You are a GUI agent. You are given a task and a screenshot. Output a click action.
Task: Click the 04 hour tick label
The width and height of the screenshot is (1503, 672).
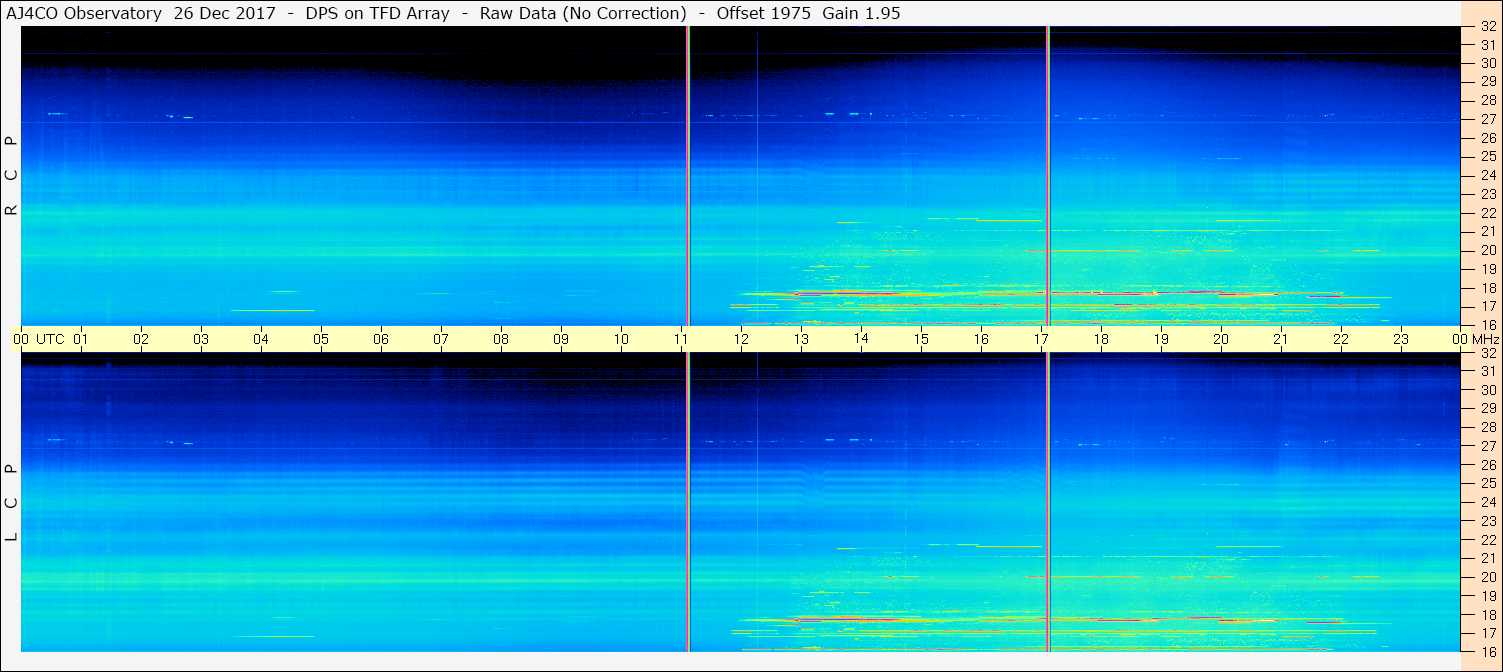point(261,339)
